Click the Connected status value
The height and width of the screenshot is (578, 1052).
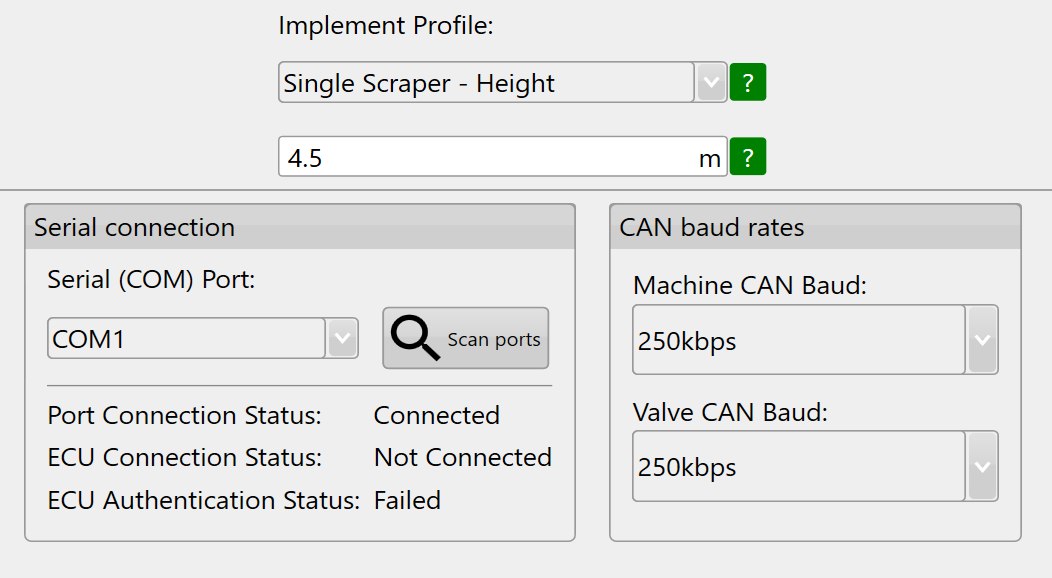(437, 416)
